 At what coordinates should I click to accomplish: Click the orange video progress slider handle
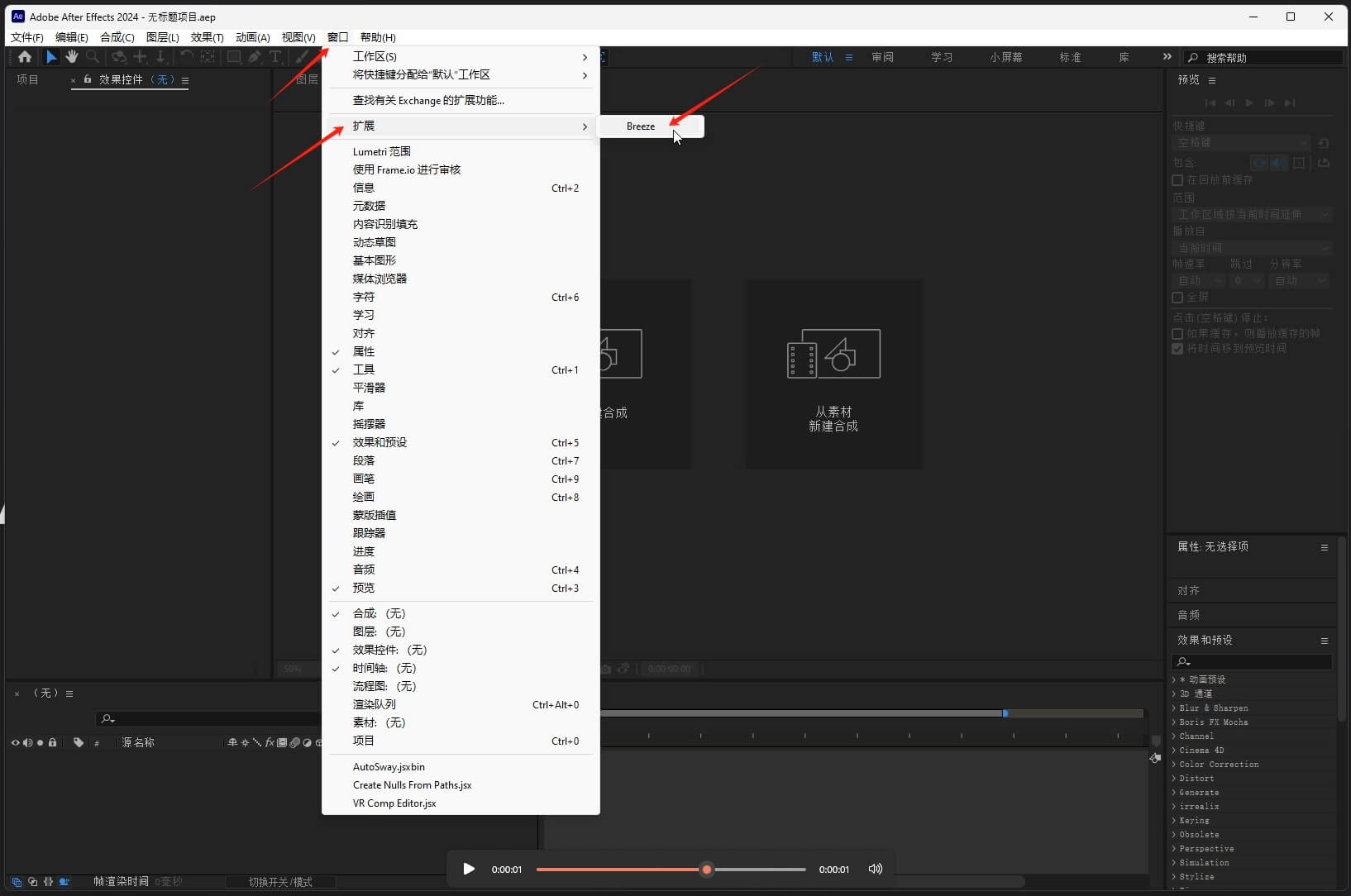coord(706,870)
